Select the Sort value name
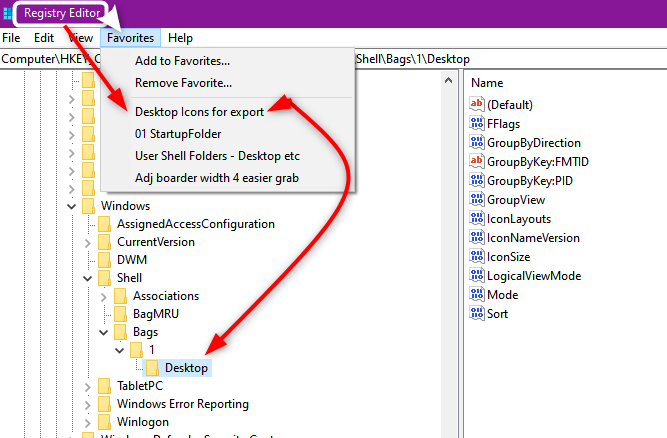This screenshot has width=667, height=438. [497, 314]
